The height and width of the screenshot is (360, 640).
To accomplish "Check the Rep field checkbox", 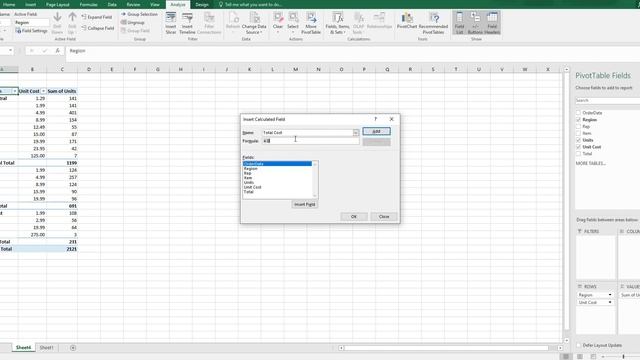I will pyautogui.click(x=578, y=127).
